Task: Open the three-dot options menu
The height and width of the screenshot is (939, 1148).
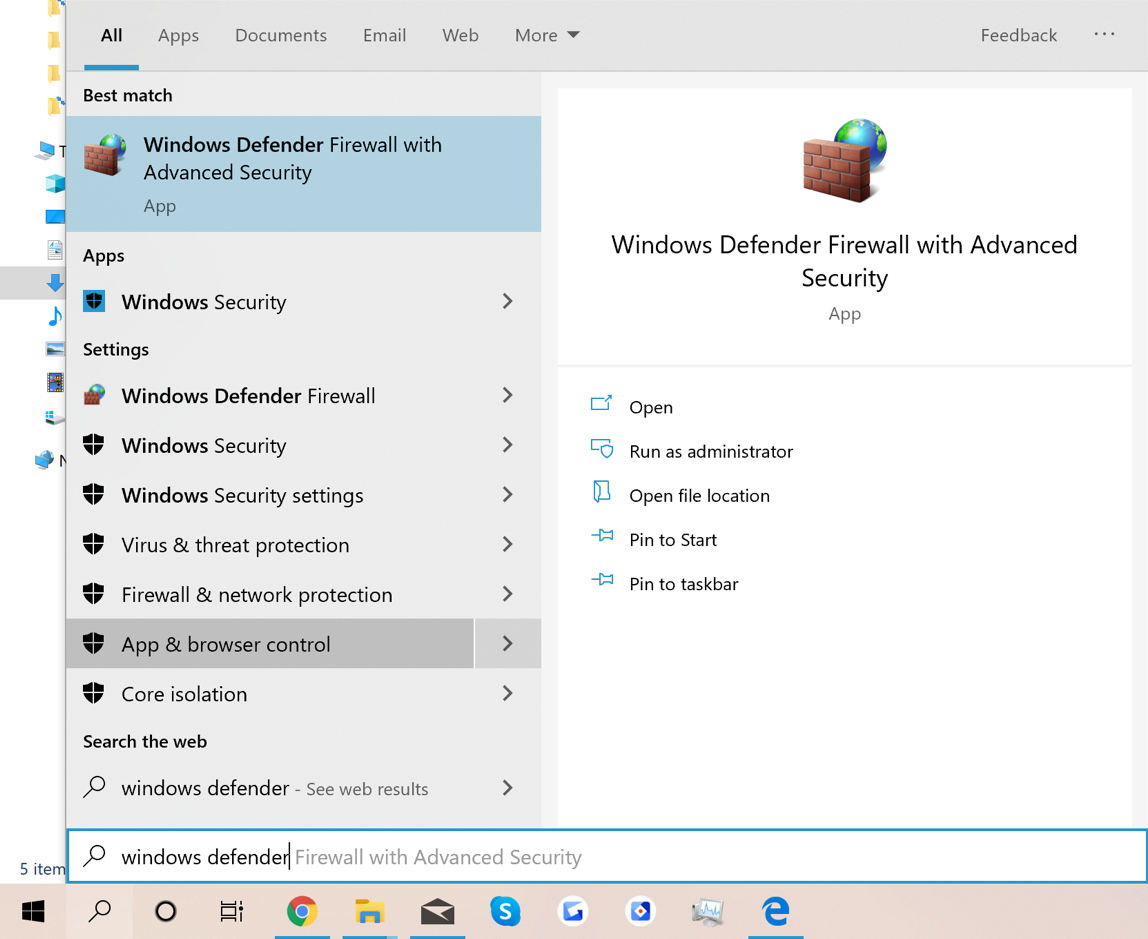Action: [1104, 34]
